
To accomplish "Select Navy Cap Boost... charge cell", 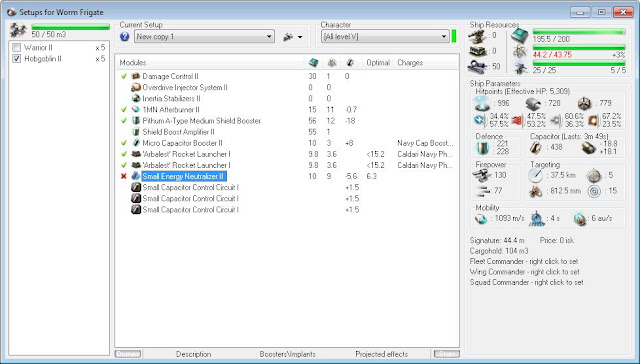I will [x=425, y=143].
